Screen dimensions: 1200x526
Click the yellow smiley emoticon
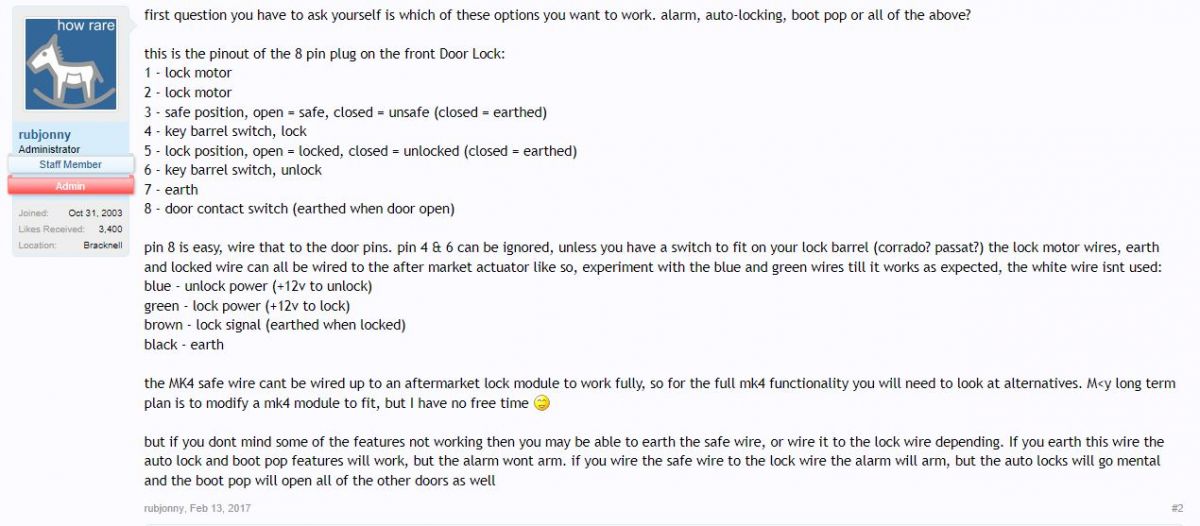543,403
